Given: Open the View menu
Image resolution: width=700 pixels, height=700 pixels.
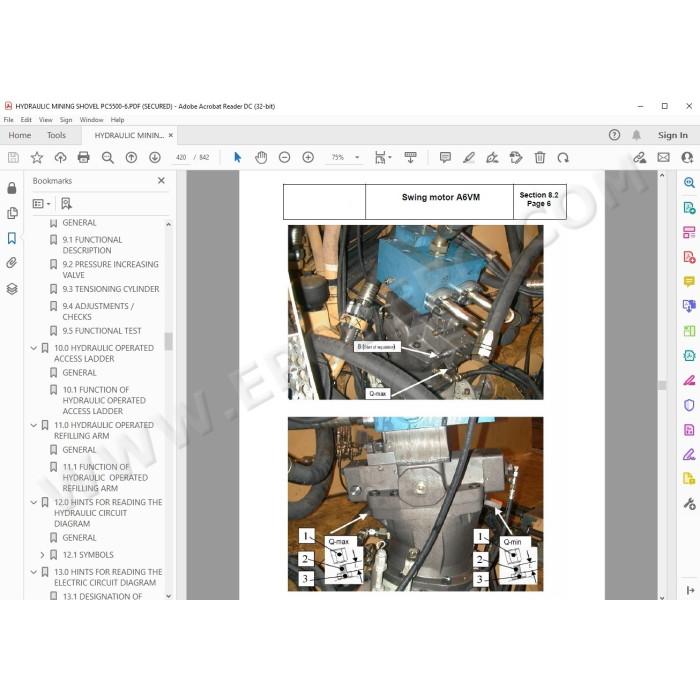Looking at the screenshot, I should pos(46,120).
